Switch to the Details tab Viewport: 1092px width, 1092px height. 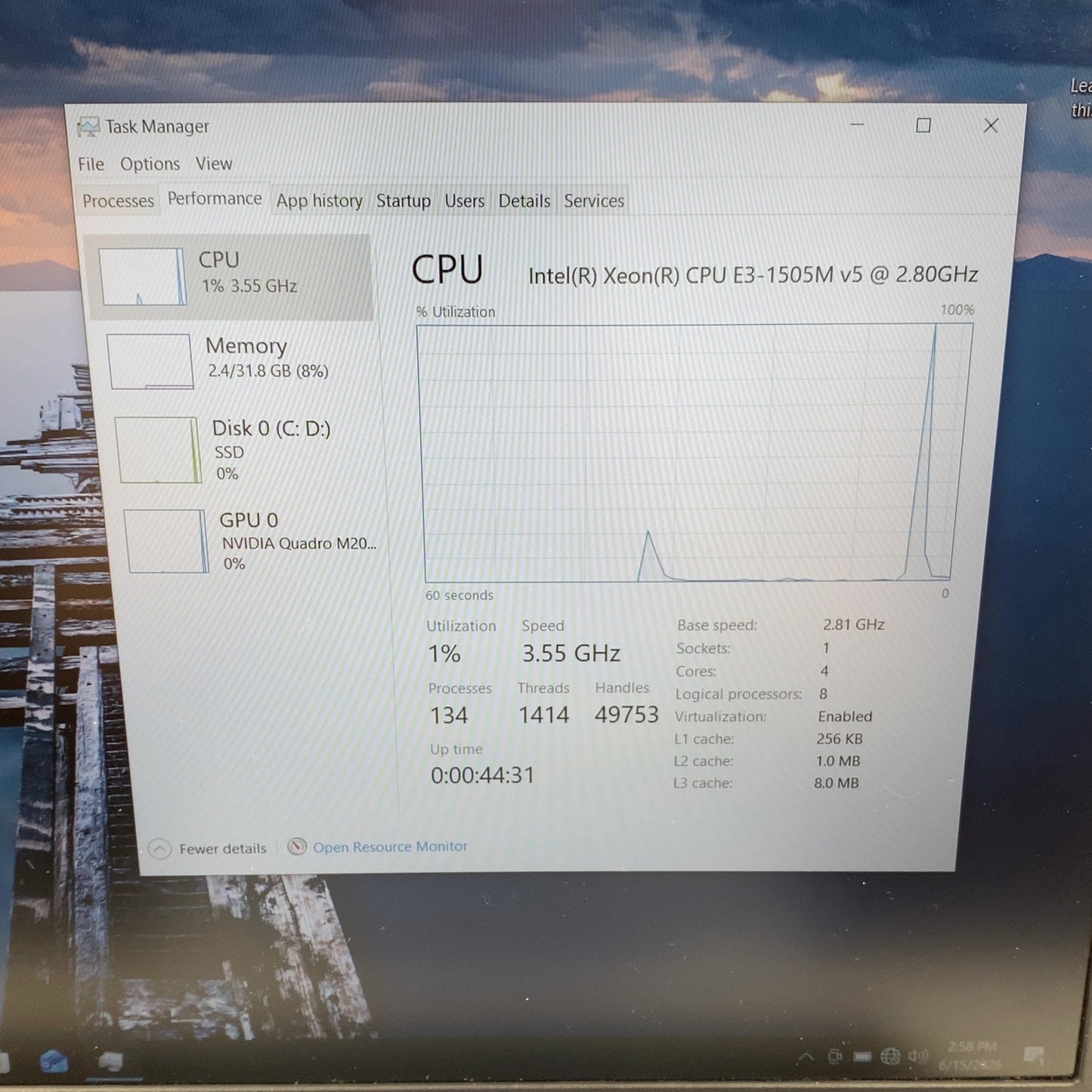[x=524, y=201]
